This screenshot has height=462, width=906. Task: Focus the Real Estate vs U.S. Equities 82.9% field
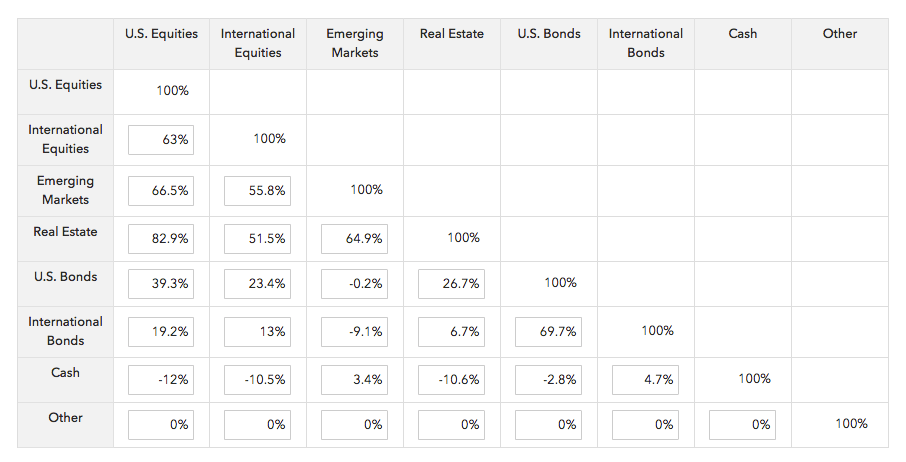pos(161,239)
